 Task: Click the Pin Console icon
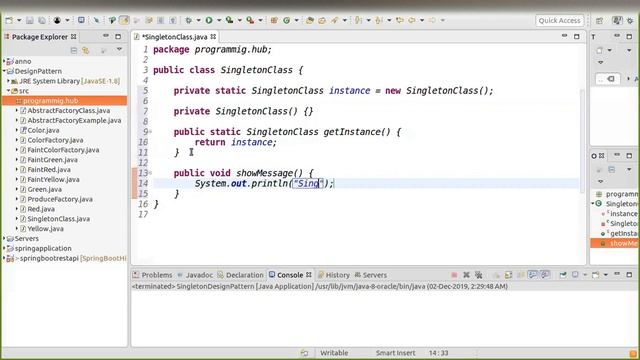point(563,275)
